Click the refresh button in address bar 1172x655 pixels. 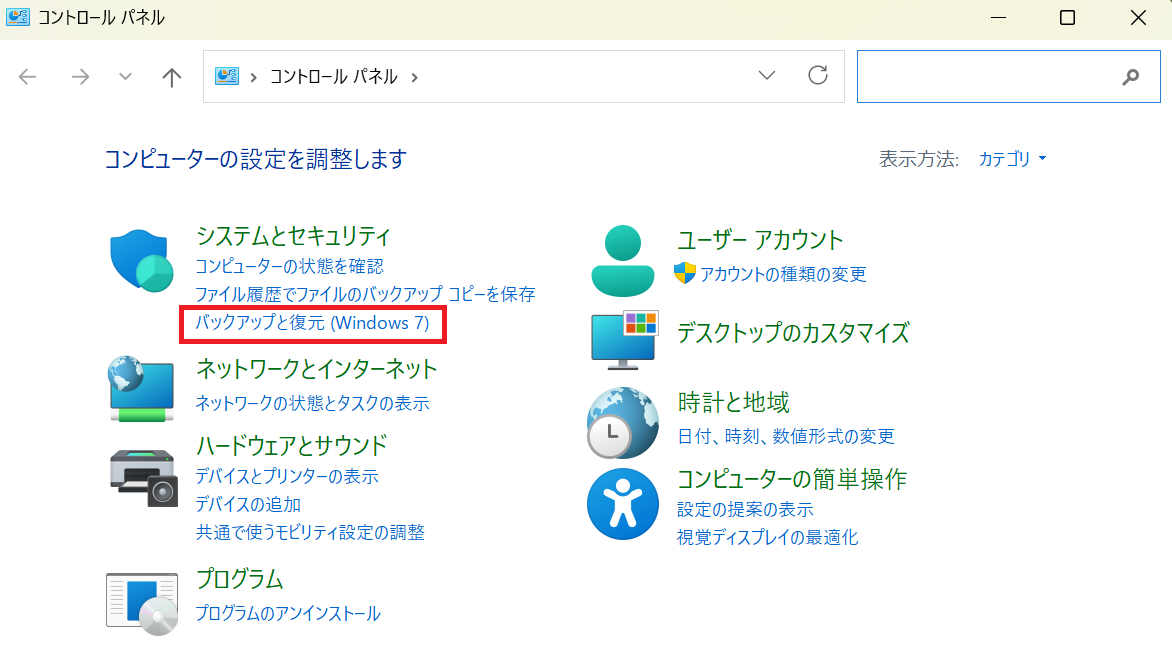coord(818,76)
